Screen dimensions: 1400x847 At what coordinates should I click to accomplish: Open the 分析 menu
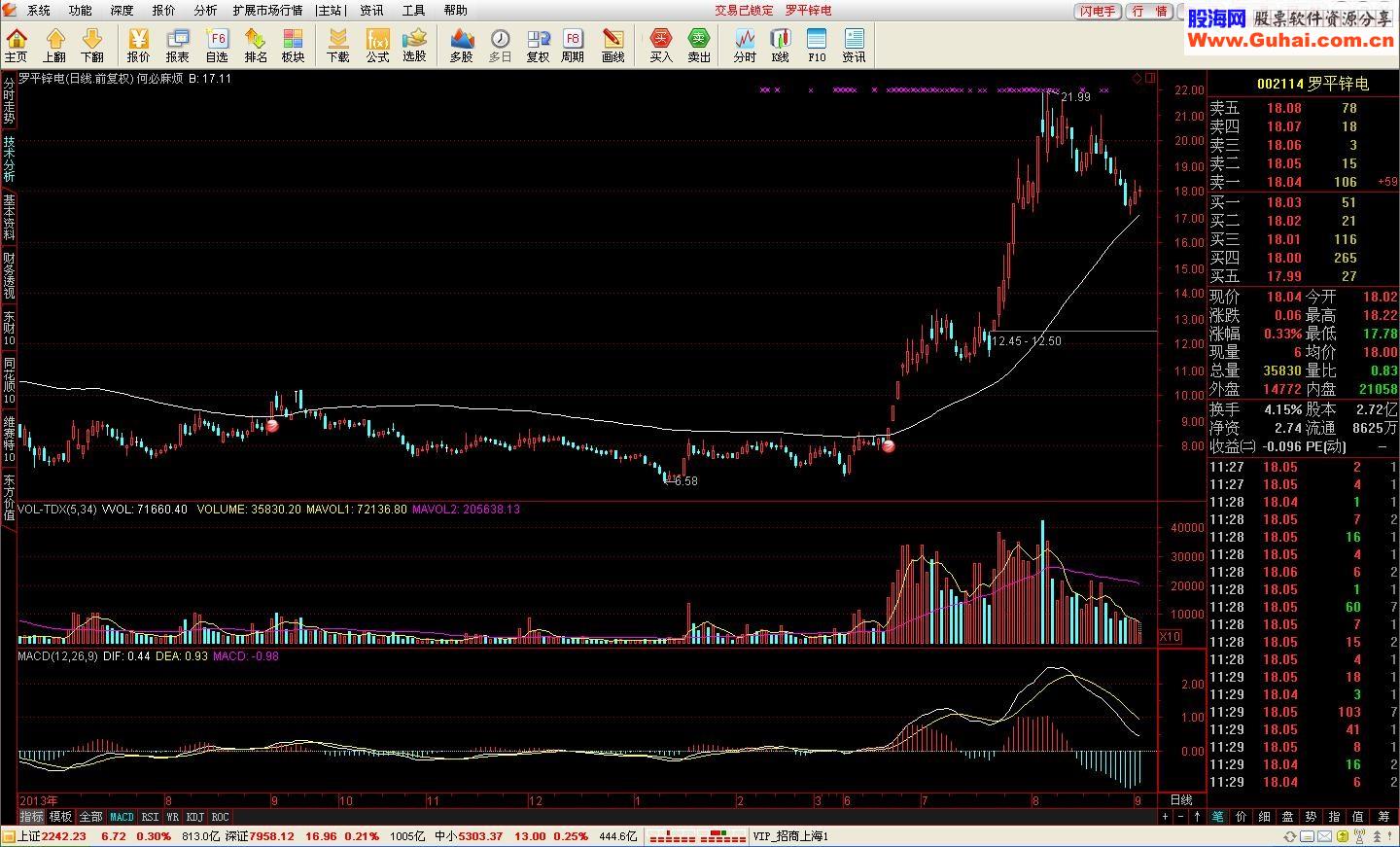(x=206, y=10)
